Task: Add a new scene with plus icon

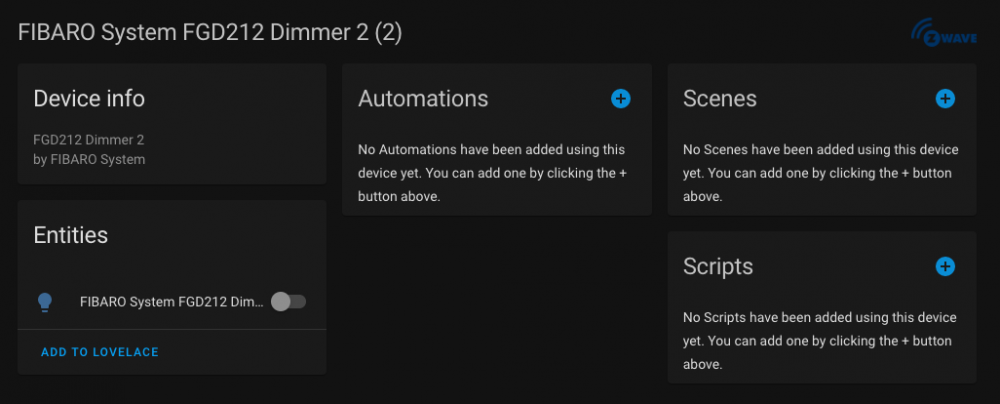Action: (x=945, y=98)
